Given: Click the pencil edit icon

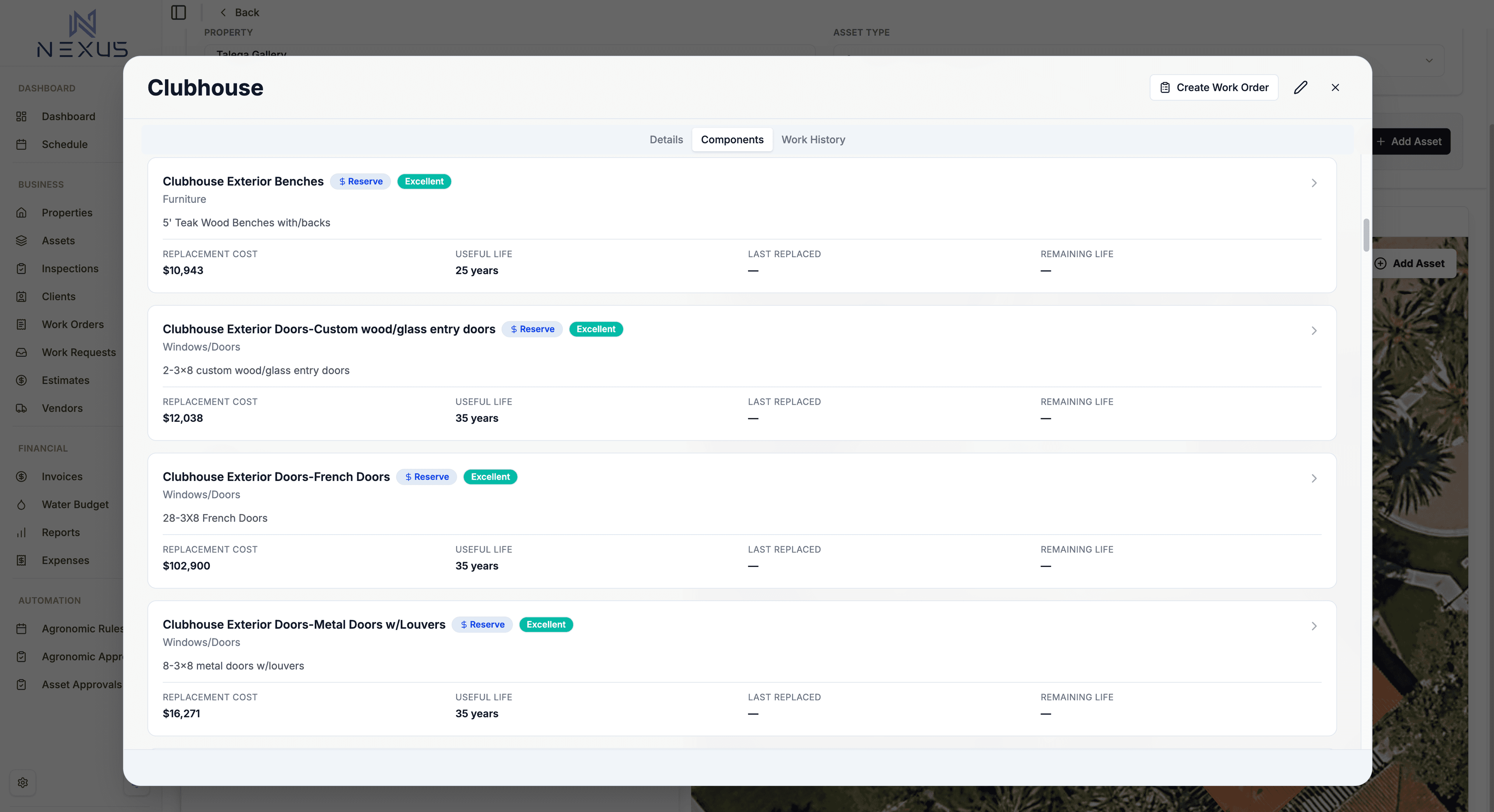Looking at the screenshot, I should click(1300, 88).
